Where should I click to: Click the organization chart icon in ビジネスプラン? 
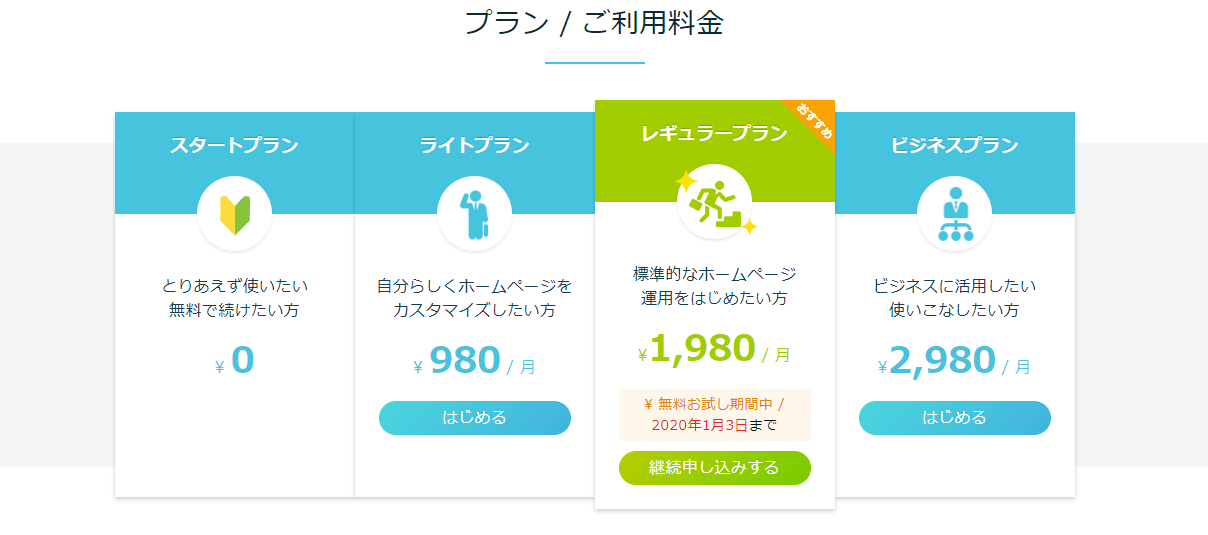(955, 214)
